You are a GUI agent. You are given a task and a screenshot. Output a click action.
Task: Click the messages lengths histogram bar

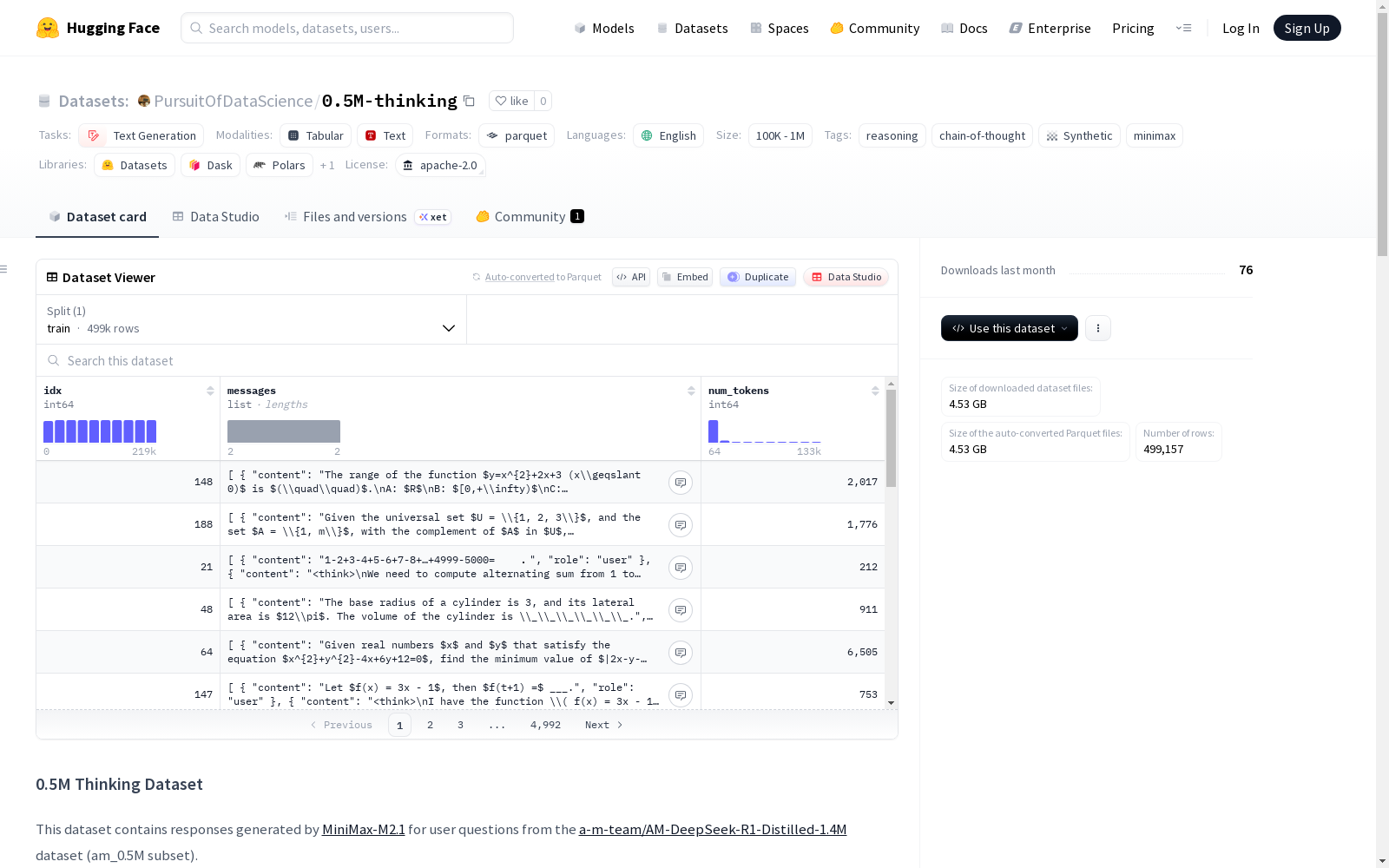[x=284, y=431]
